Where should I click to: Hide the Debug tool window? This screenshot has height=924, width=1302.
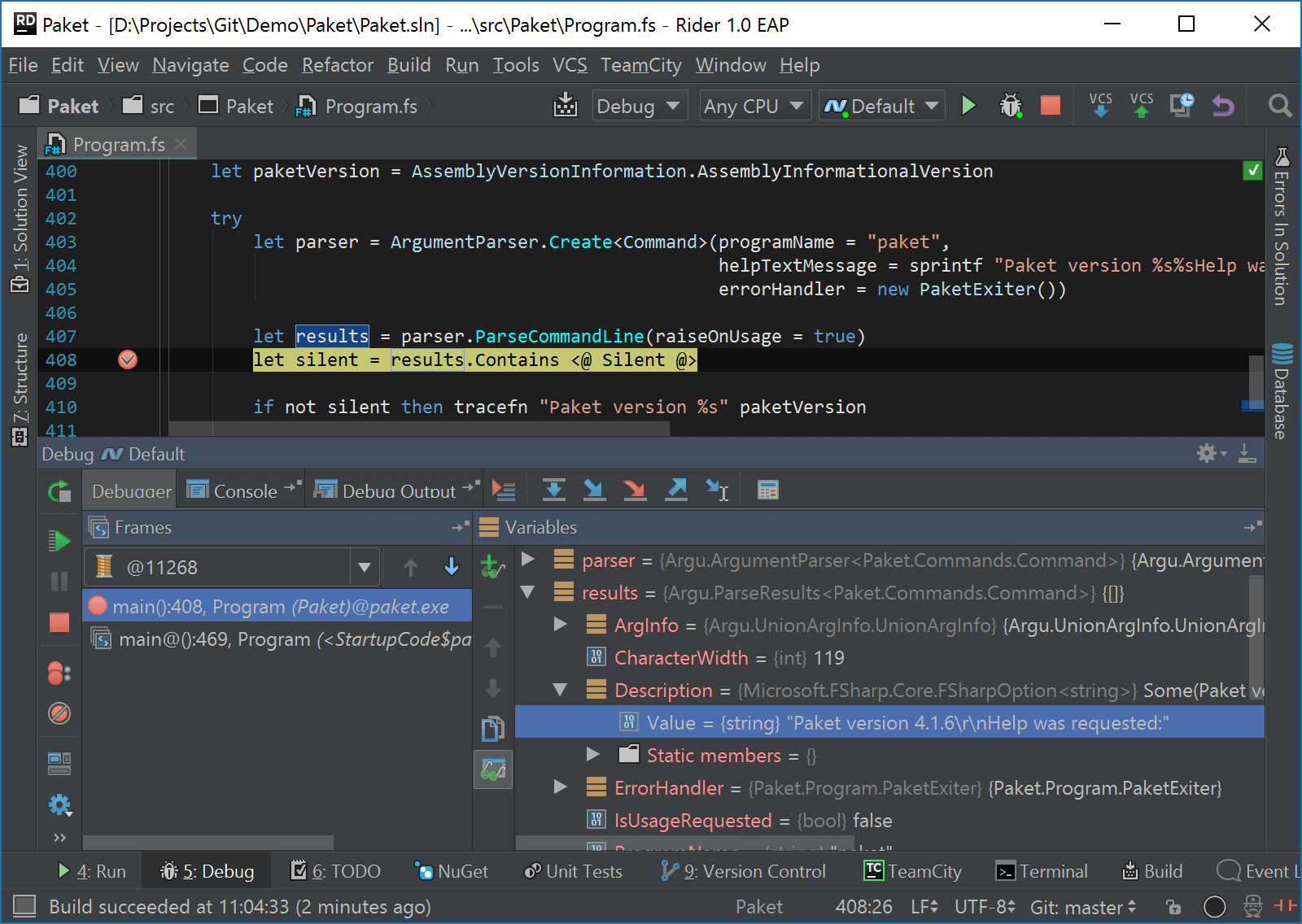tap(1247, 453)
